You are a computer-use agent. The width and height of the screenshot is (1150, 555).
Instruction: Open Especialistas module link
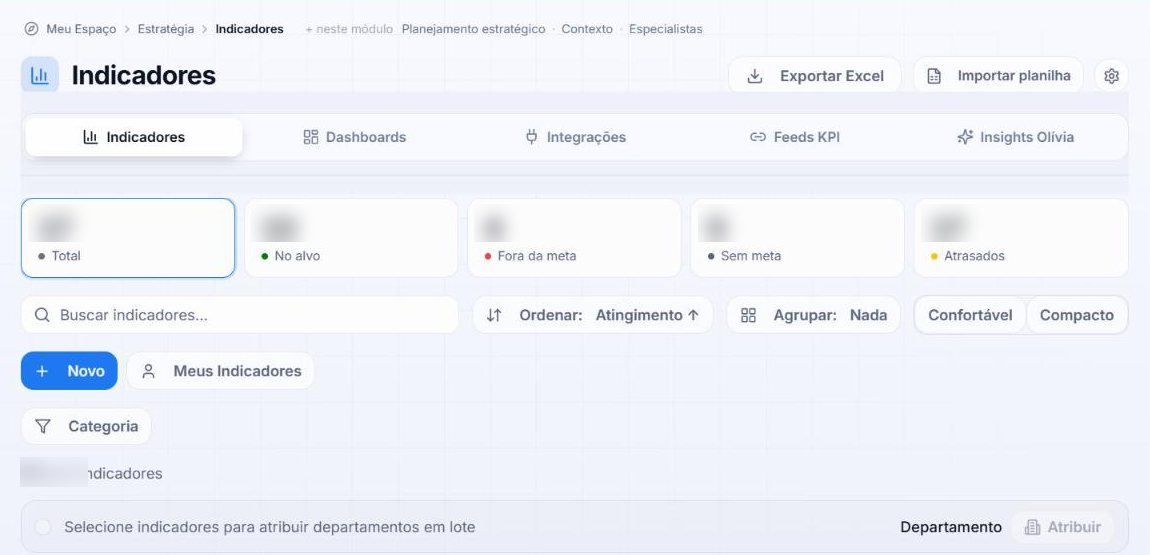665,29
